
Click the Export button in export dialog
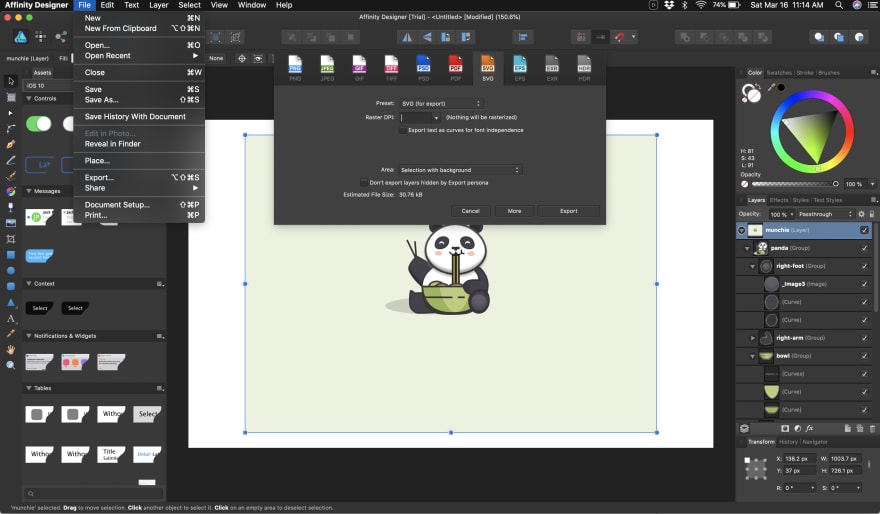coord(569,211)
